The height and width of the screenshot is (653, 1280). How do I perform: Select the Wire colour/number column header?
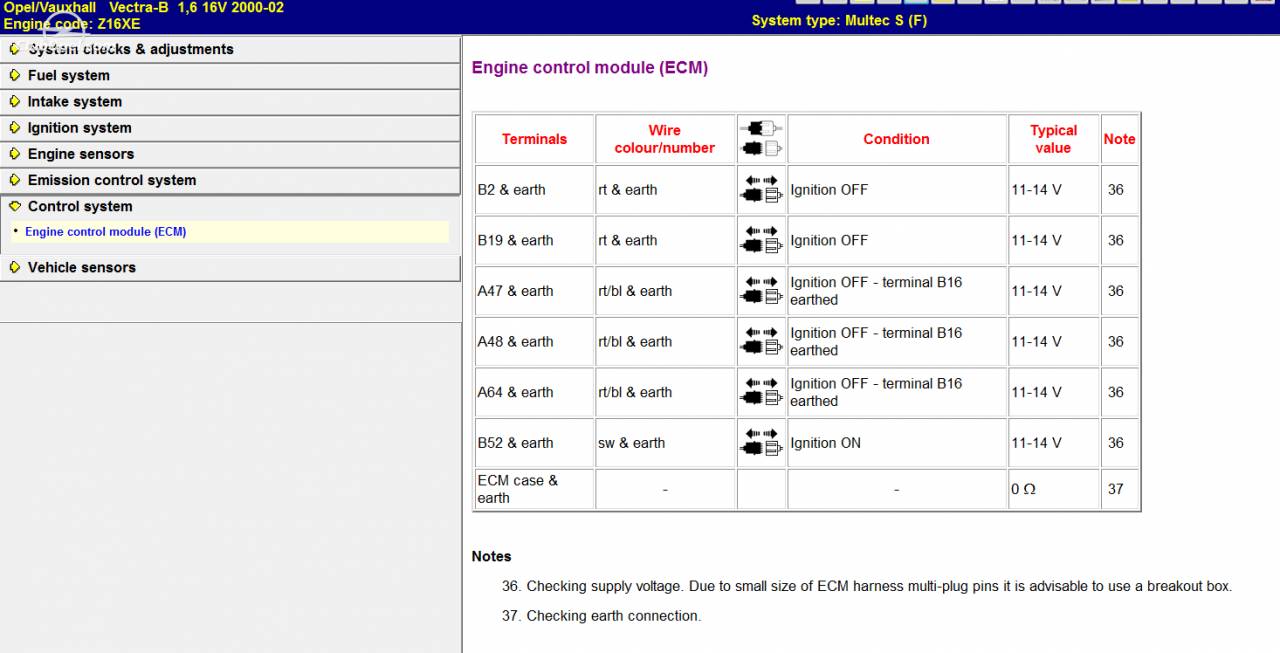[665, 139]
